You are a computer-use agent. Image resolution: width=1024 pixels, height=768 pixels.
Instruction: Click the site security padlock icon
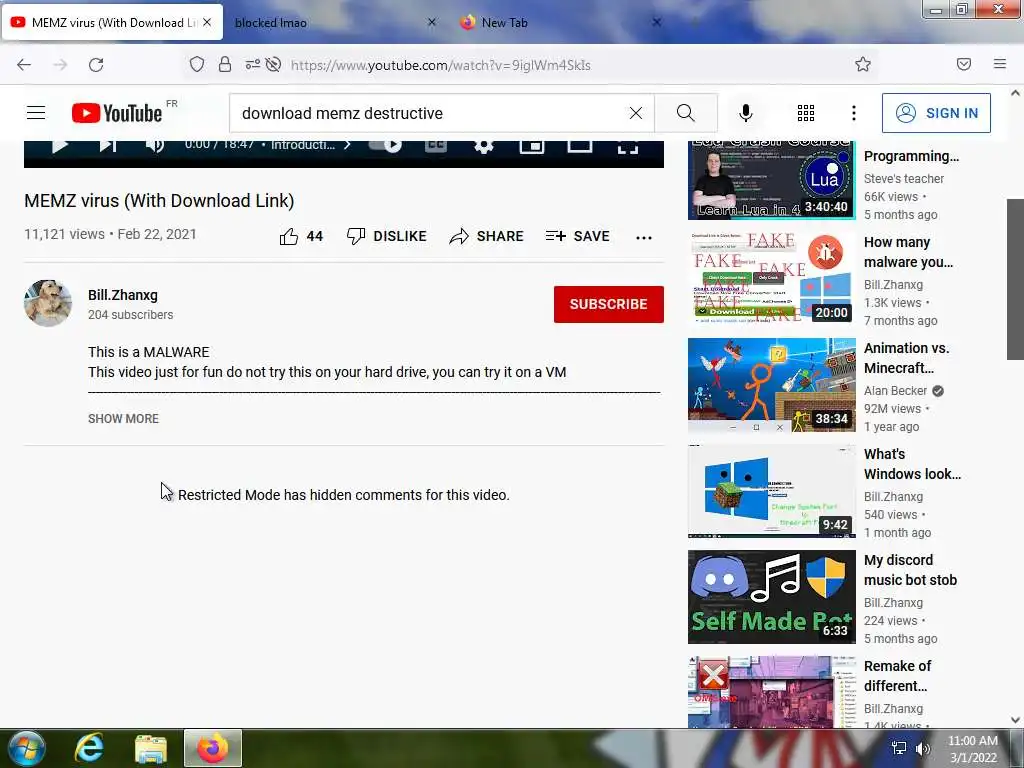(225, 64)
